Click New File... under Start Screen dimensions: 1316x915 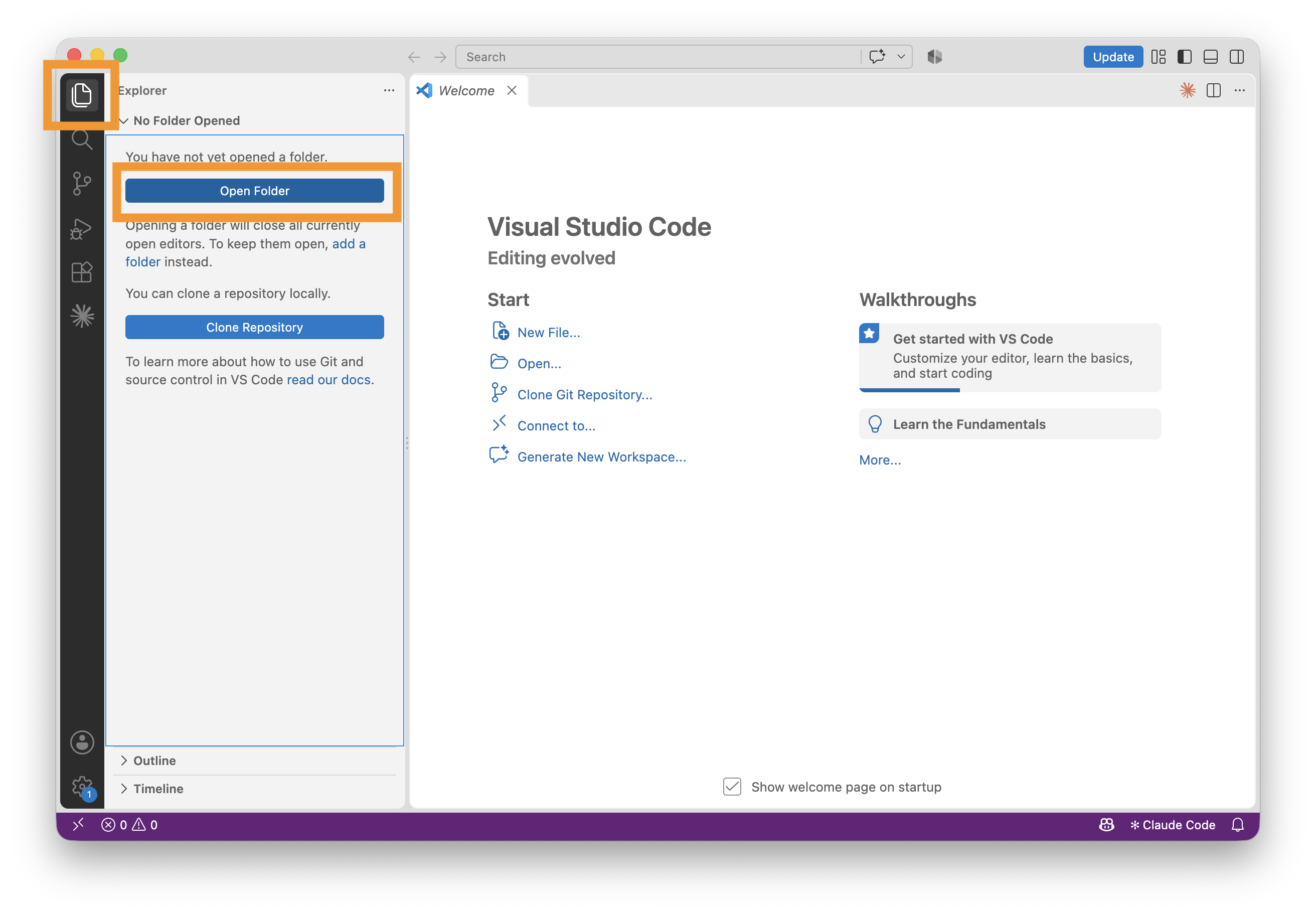[x=549, y=333]
